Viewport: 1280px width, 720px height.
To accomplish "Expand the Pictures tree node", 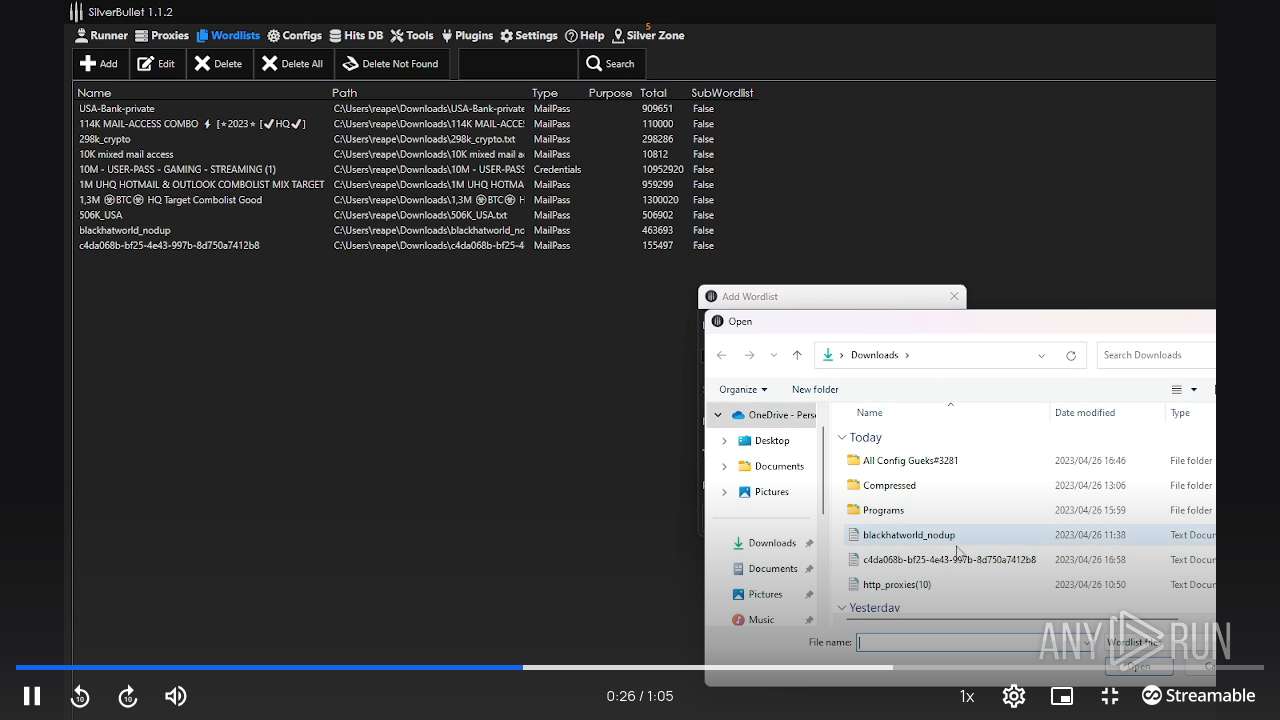I will 725,492.
